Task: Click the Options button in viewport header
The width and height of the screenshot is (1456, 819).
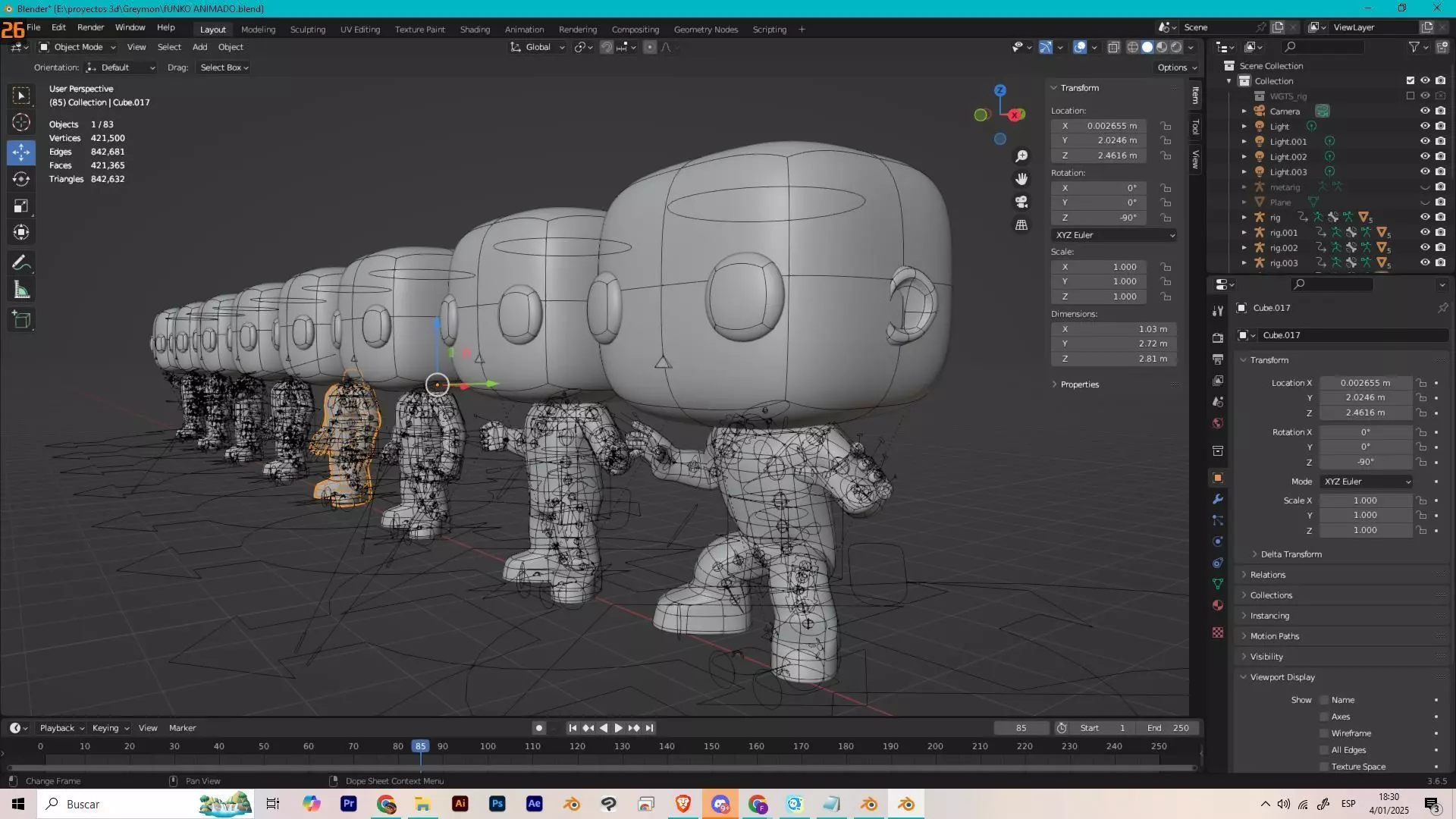Action: pyautogui.click(x=1177, y=67)
